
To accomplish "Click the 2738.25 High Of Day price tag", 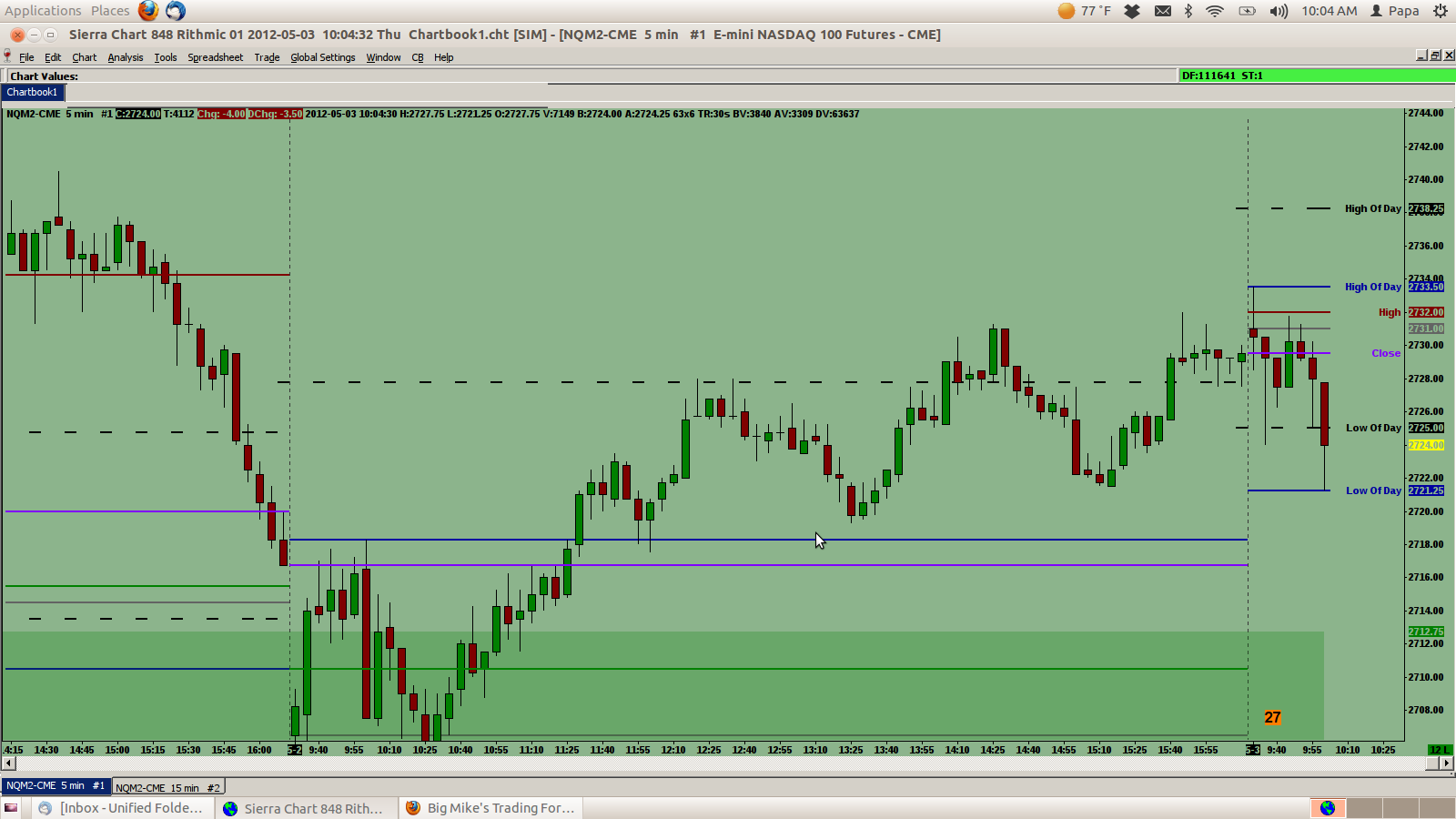I will [x=1426, y=209].
